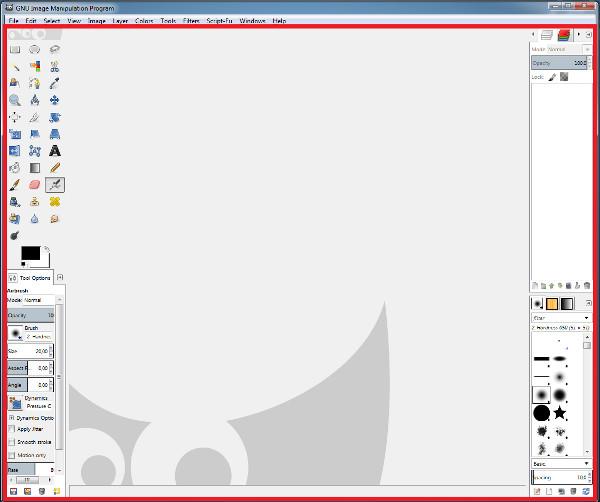Select the Alignment tool

[15, 117]
